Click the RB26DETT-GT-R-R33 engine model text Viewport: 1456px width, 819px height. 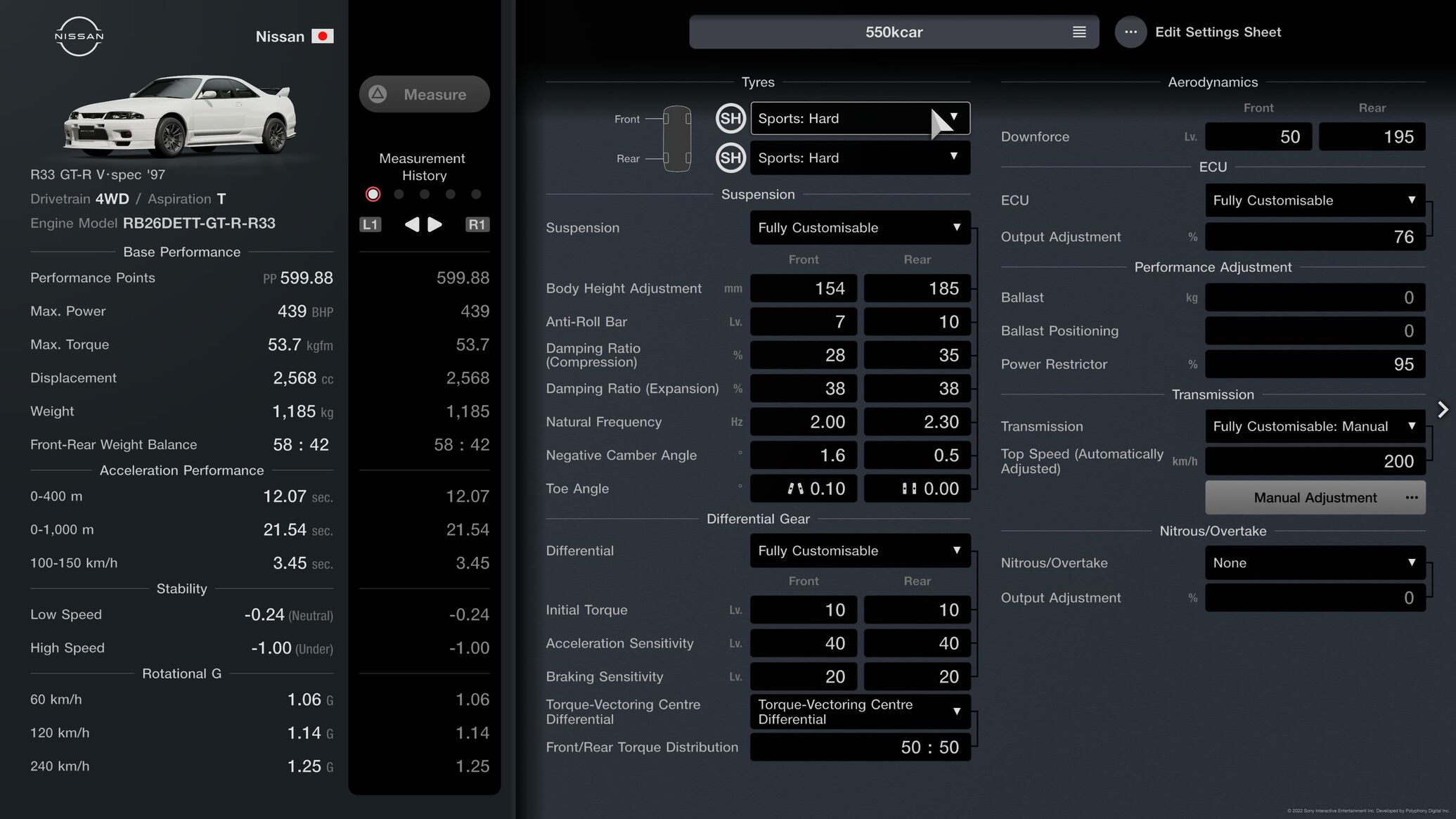point(199,224)
